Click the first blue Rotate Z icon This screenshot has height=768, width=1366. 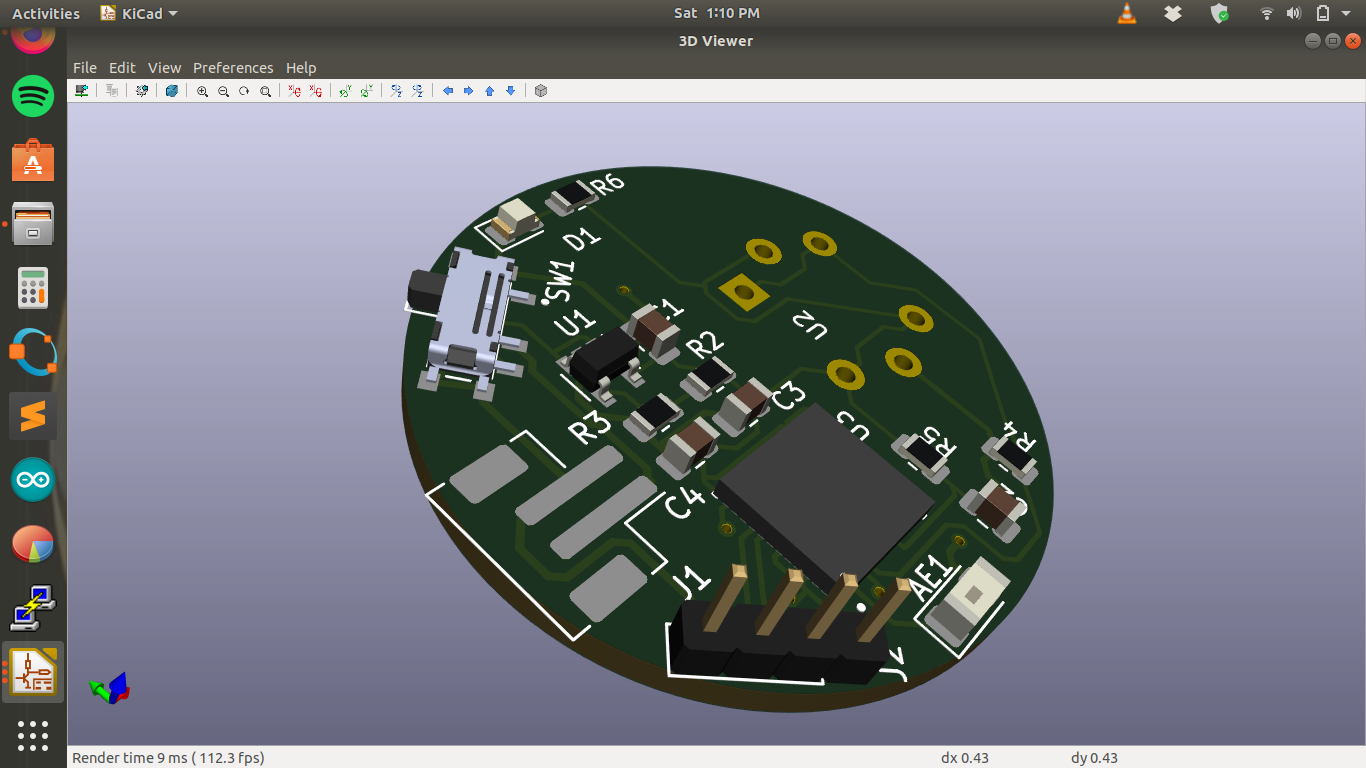(396, 91)
